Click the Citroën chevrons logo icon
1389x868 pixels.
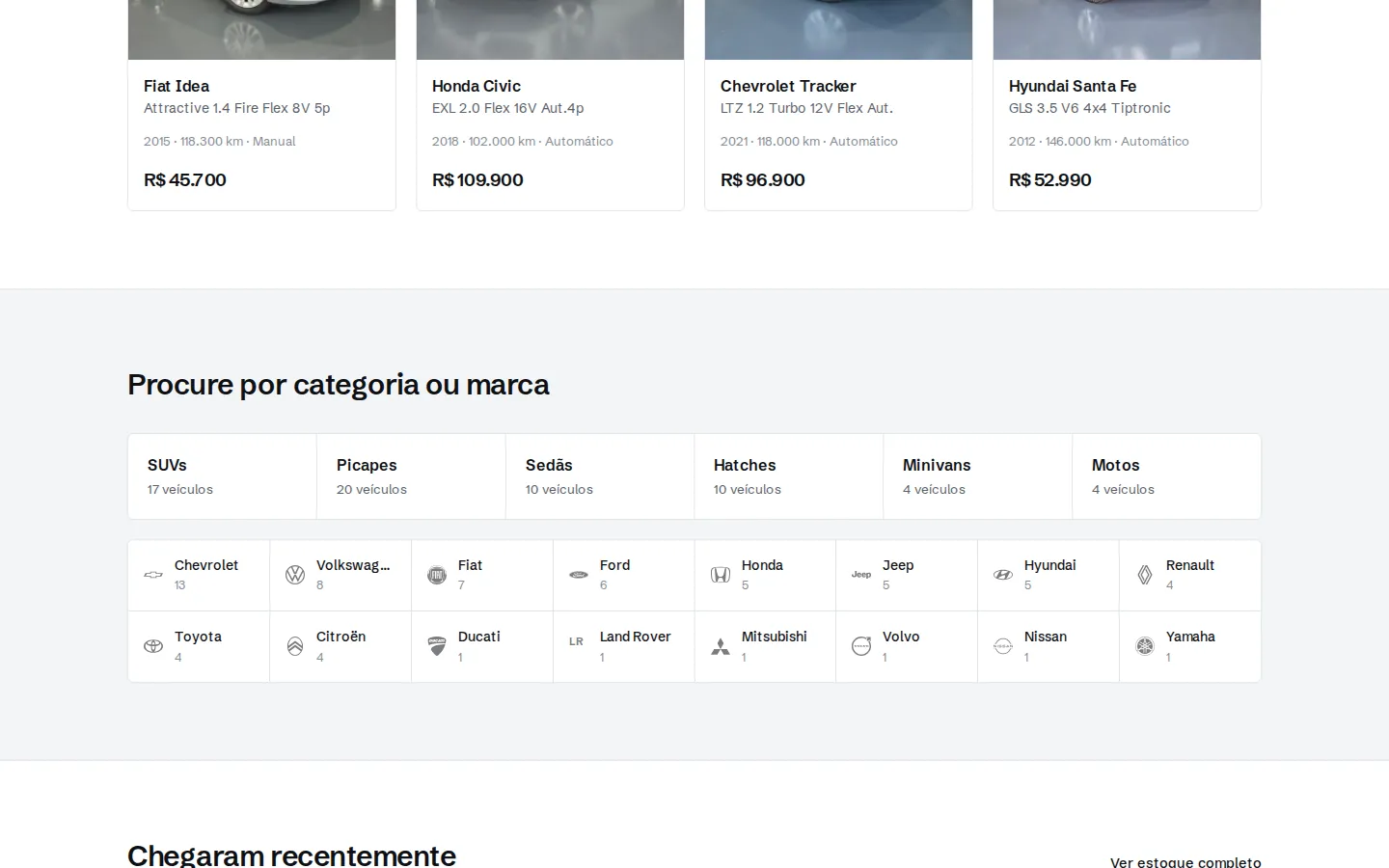pos(295,646)
